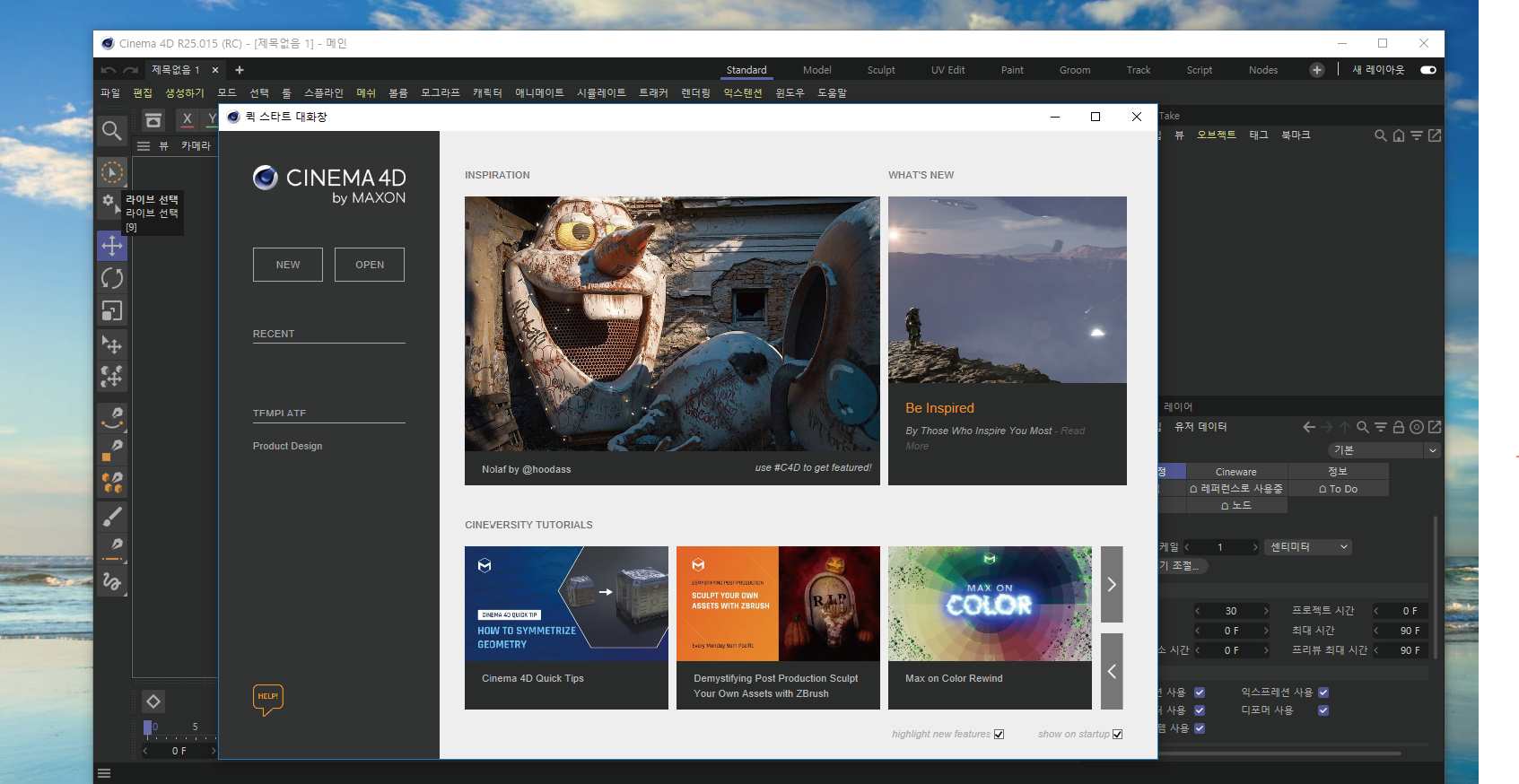Screen dimensions: 1519x784
Task: Toggle the 디포머 사용 checkbox
Action: tap(1323, 710)
